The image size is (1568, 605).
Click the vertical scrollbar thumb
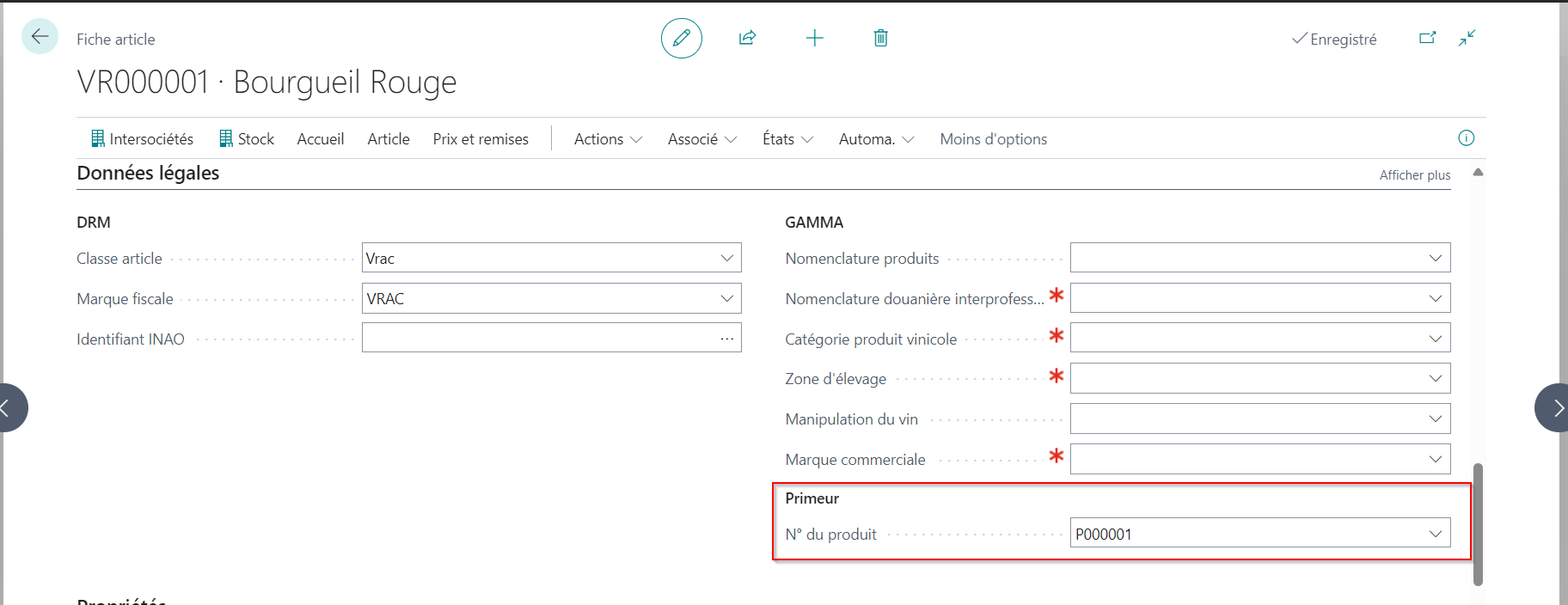(1478, 524)
